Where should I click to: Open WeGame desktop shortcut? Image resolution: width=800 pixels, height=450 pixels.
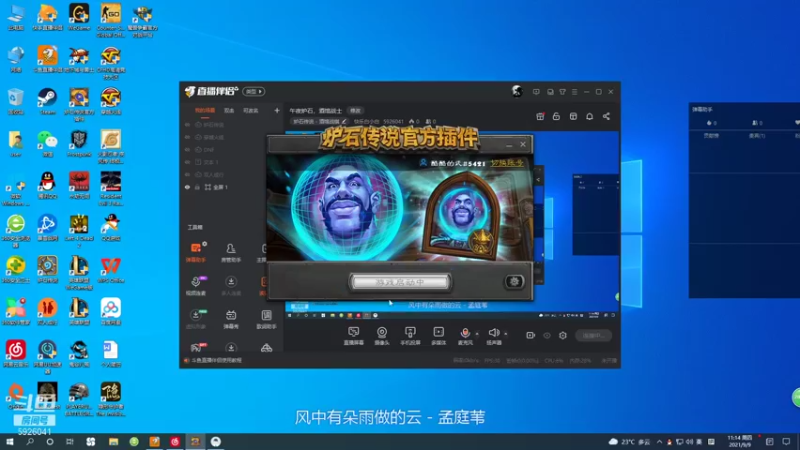coord(79,17)
